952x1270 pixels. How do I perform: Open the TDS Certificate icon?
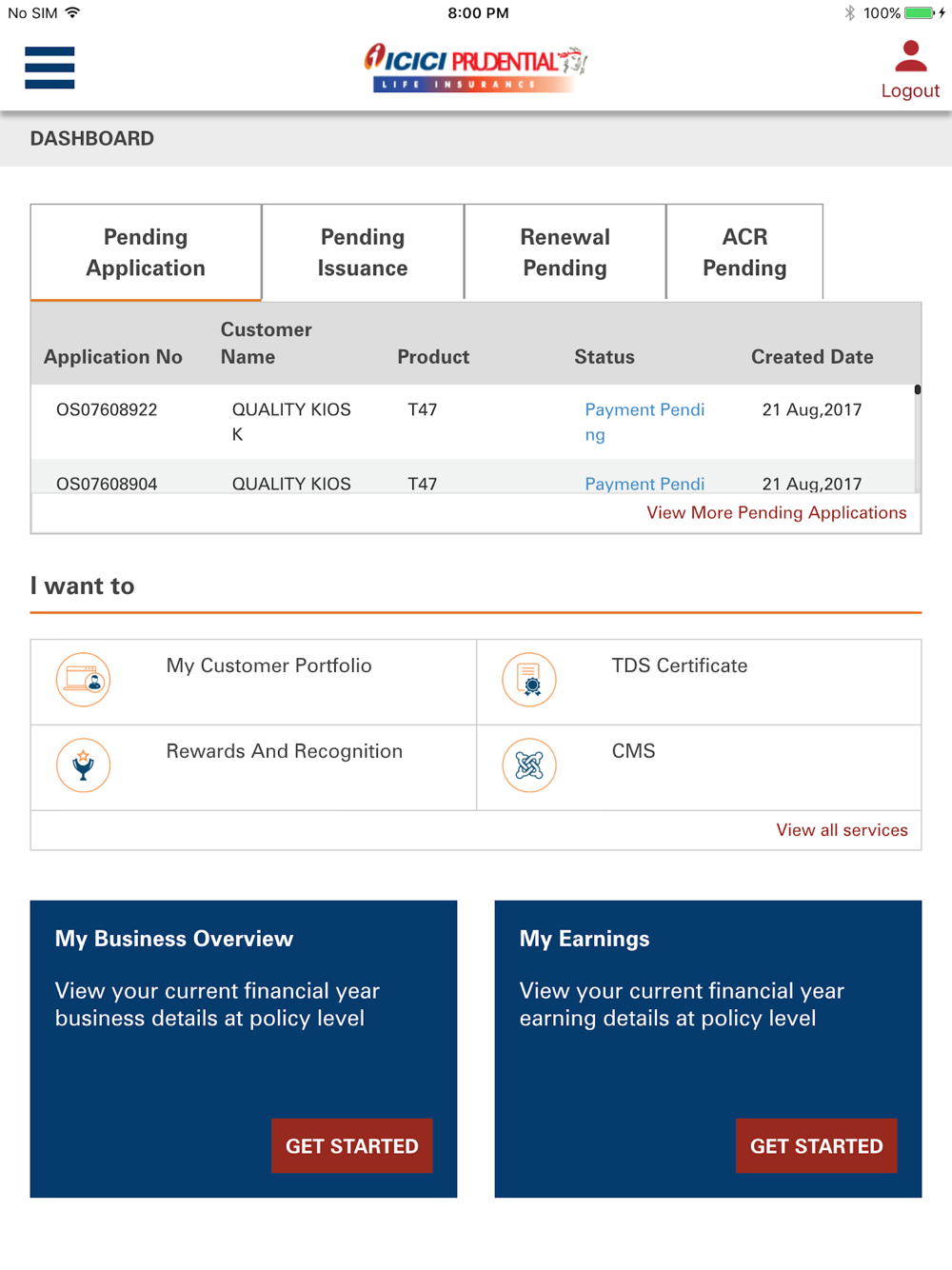[x=529, y=680]
